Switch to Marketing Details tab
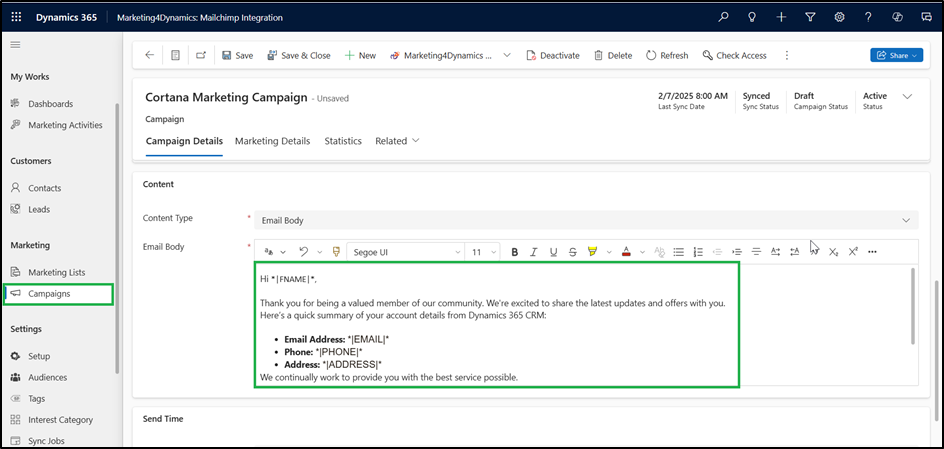 point(273,141)
